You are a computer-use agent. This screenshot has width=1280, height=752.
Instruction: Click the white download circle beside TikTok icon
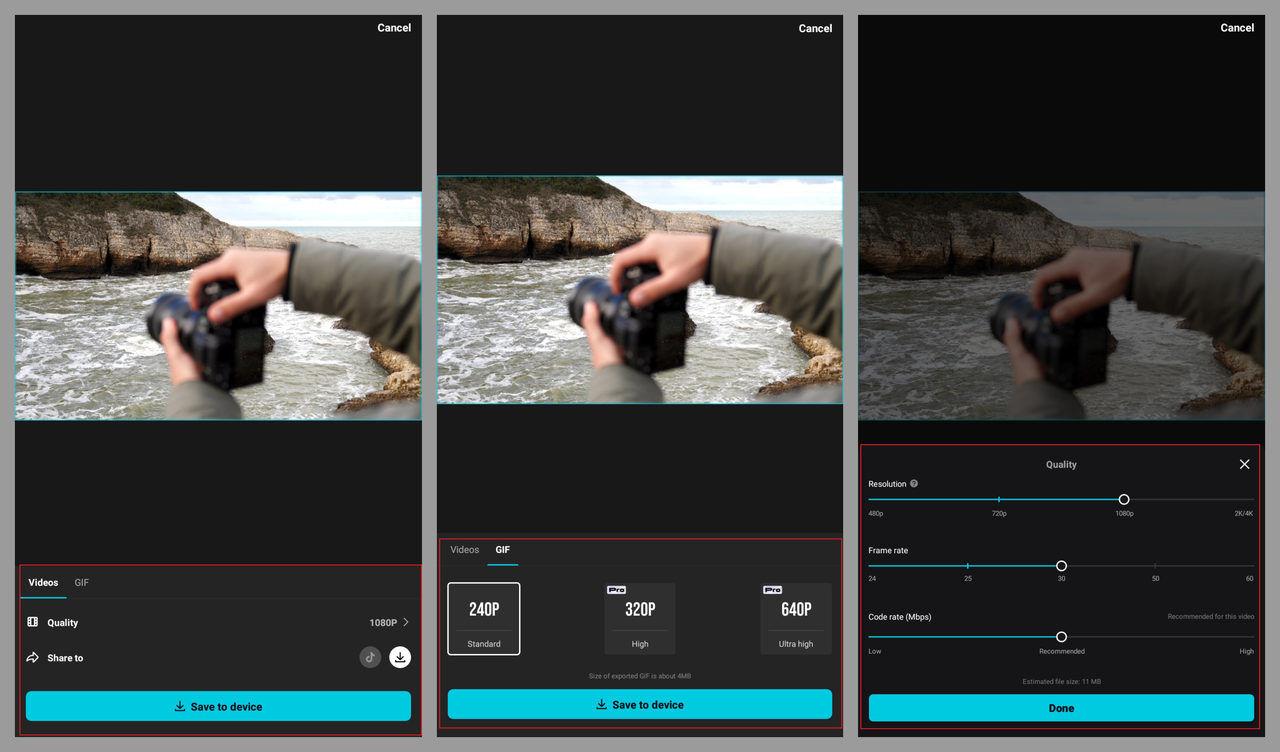coord(400,657)
